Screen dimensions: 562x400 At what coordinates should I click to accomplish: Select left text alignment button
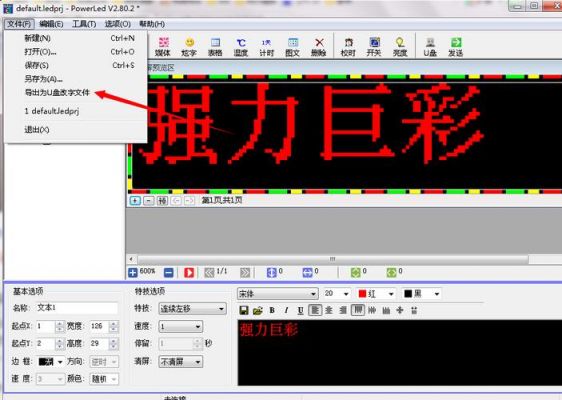315,310
